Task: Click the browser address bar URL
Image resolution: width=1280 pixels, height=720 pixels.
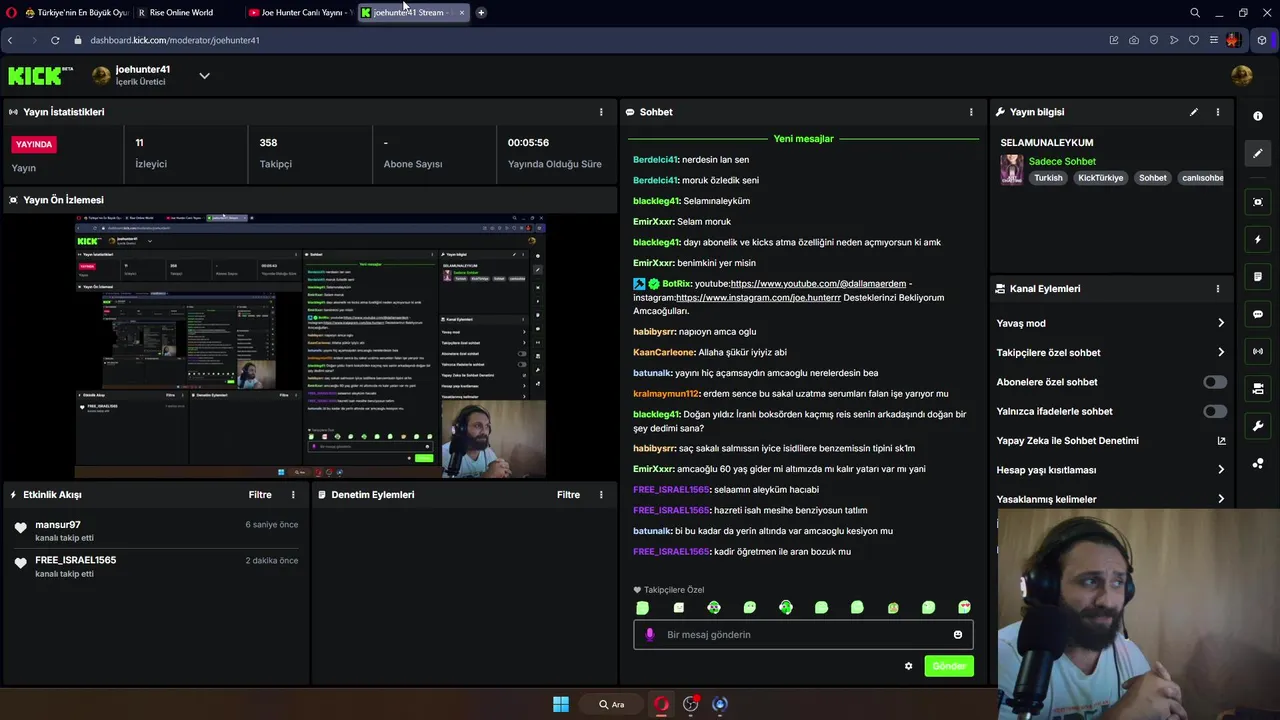Action: tap(175, 40)
